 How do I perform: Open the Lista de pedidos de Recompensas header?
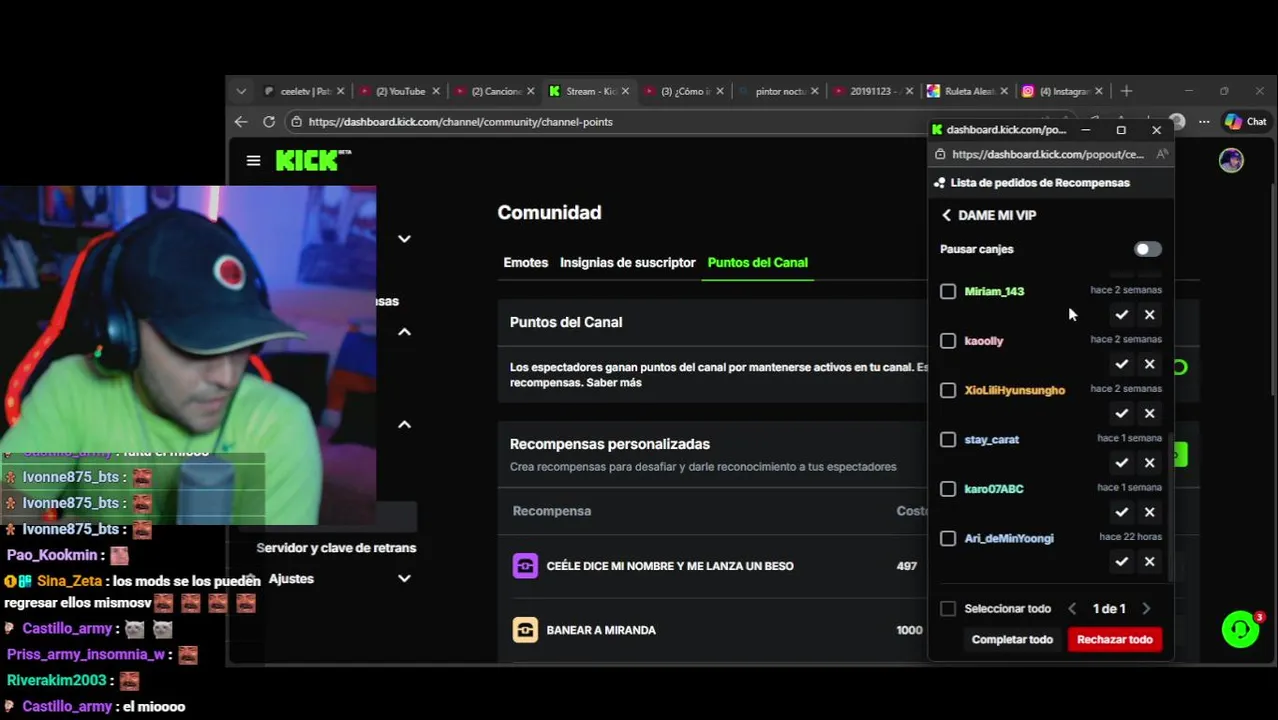1040,183
